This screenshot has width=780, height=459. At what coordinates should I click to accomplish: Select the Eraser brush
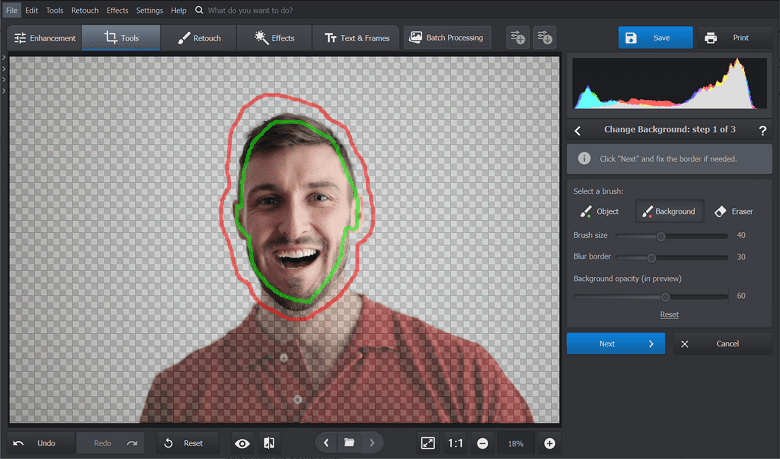pyautogui.click(x=735, y=211)
